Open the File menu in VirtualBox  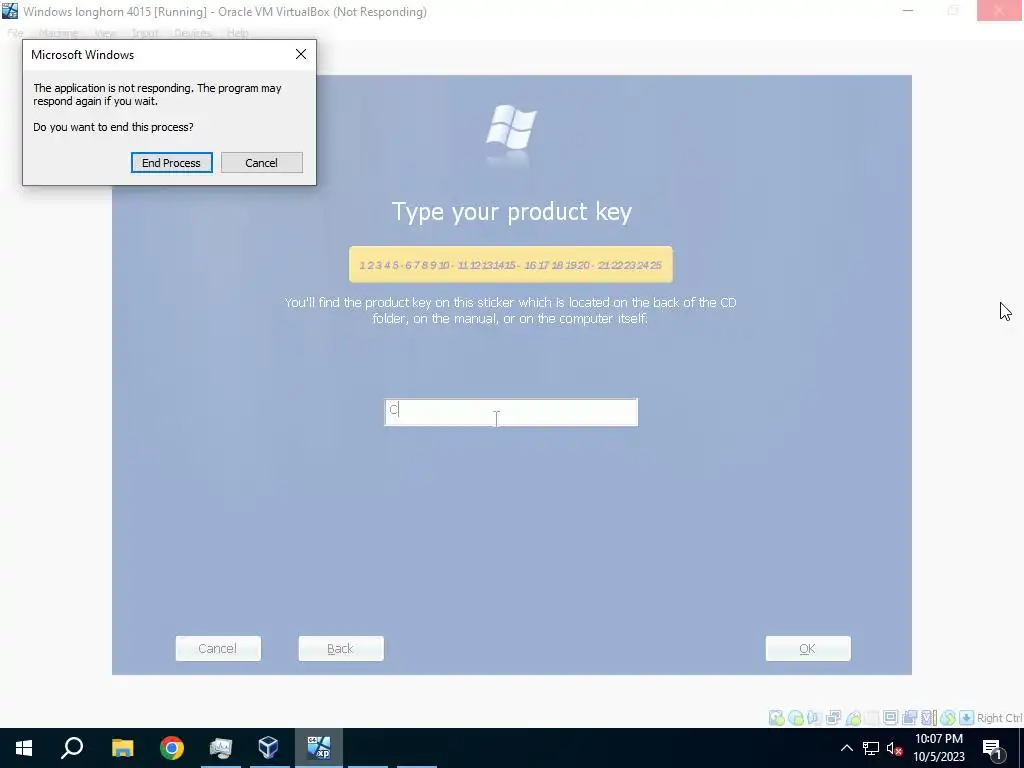pyautogui.click(x=15, y=33)
